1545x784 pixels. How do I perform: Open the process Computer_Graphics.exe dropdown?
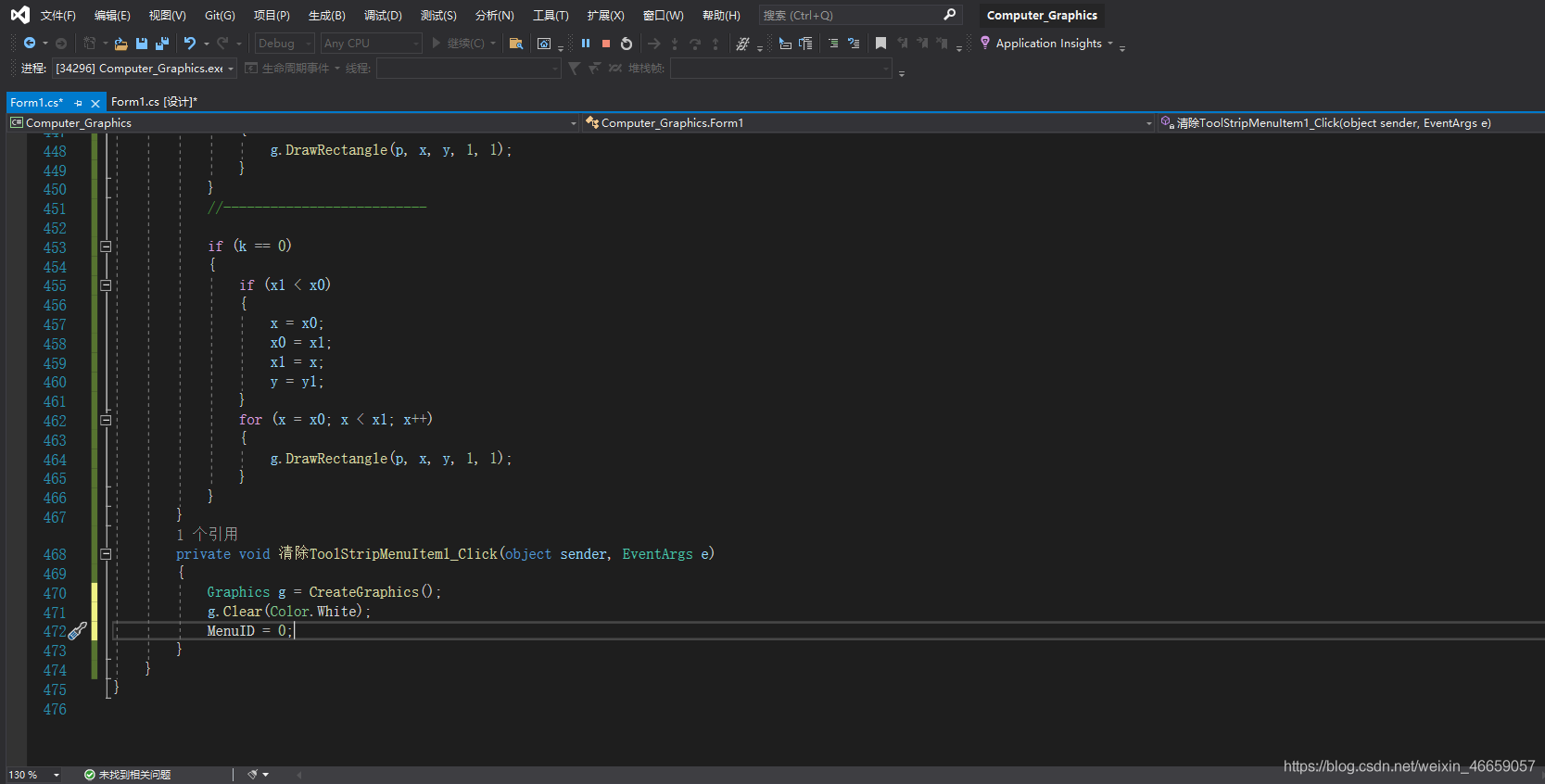[x=145, y=69]
